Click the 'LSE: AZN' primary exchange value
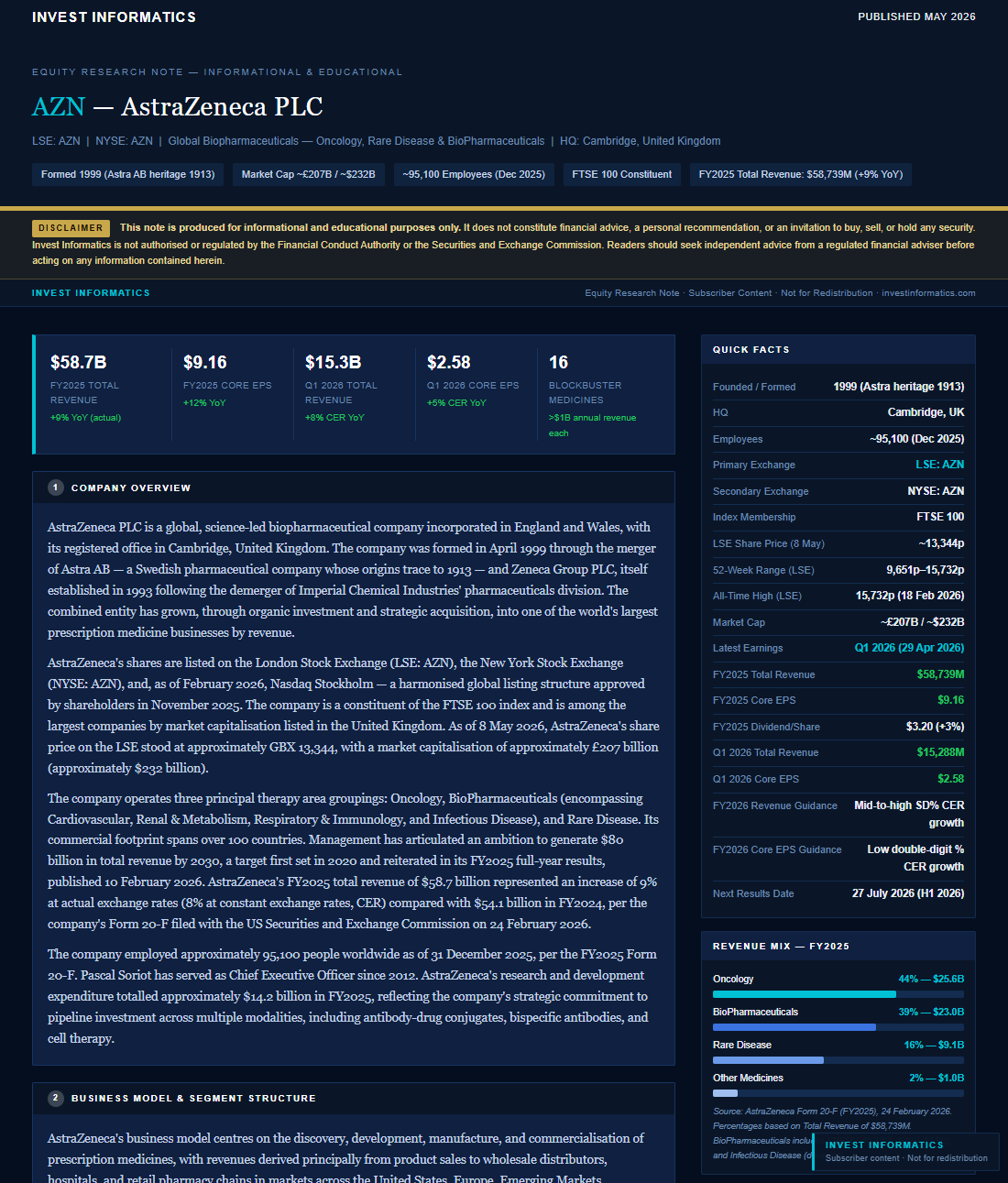Image resolution: width=1008 pixels, height=1183 pixels. pyautogui.click(x=940, y=465)
